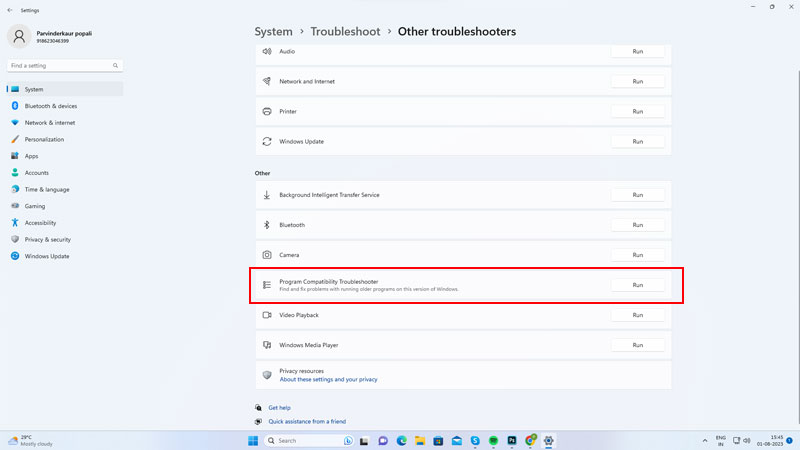Open the Get help link
This screenshot has width=800, height=450.
click(x=279, y=408)
